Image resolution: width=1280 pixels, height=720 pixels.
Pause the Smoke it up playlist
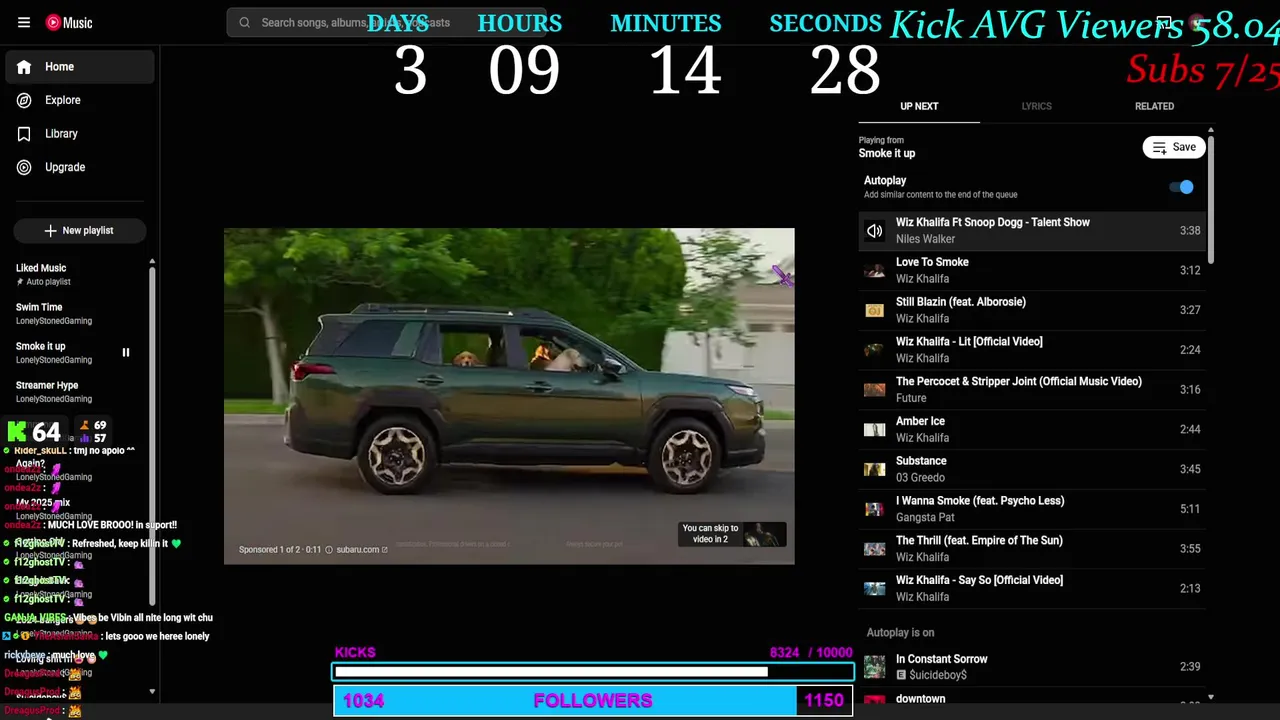pyautogui.click(x=126, y=352)
